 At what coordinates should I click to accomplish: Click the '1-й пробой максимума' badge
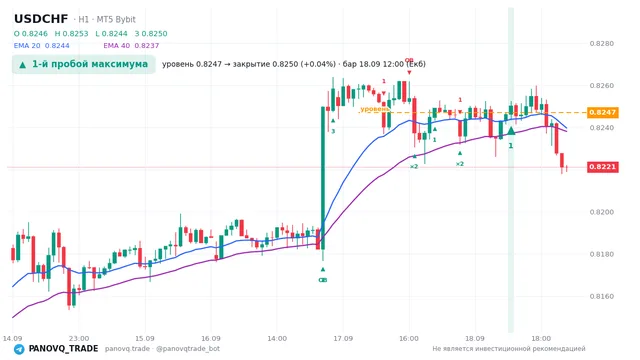tap(84, 64)
